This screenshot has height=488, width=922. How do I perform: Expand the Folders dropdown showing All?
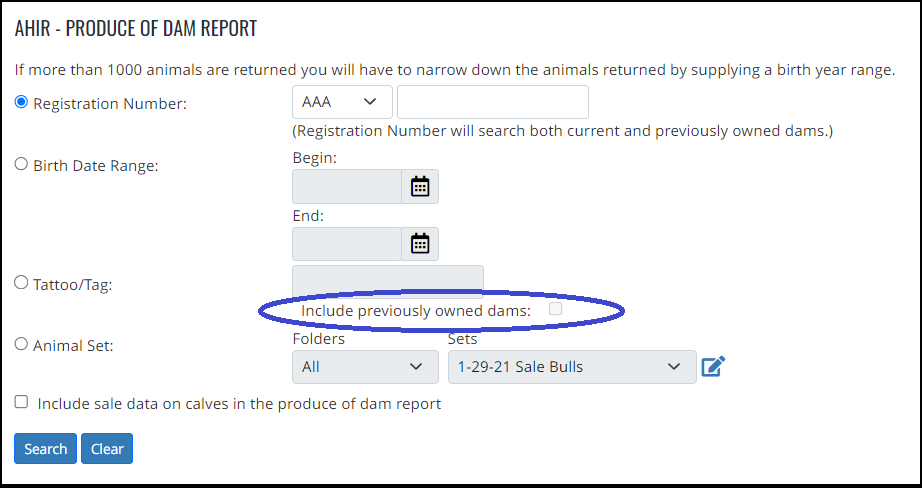[365, 367]
